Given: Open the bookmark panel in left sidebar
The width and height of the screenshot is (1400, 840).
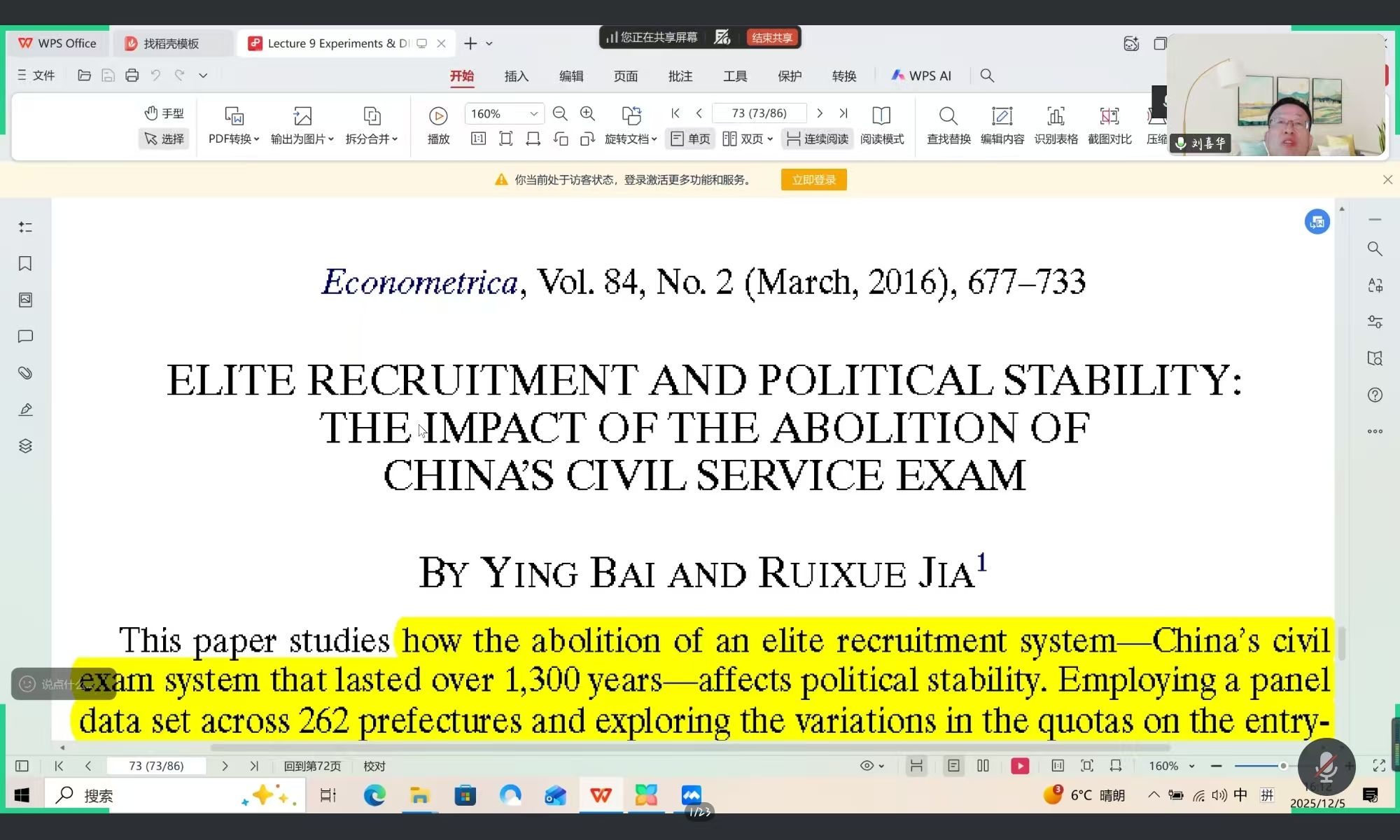Looking at the screenshot, I should (x=25, y=263).
